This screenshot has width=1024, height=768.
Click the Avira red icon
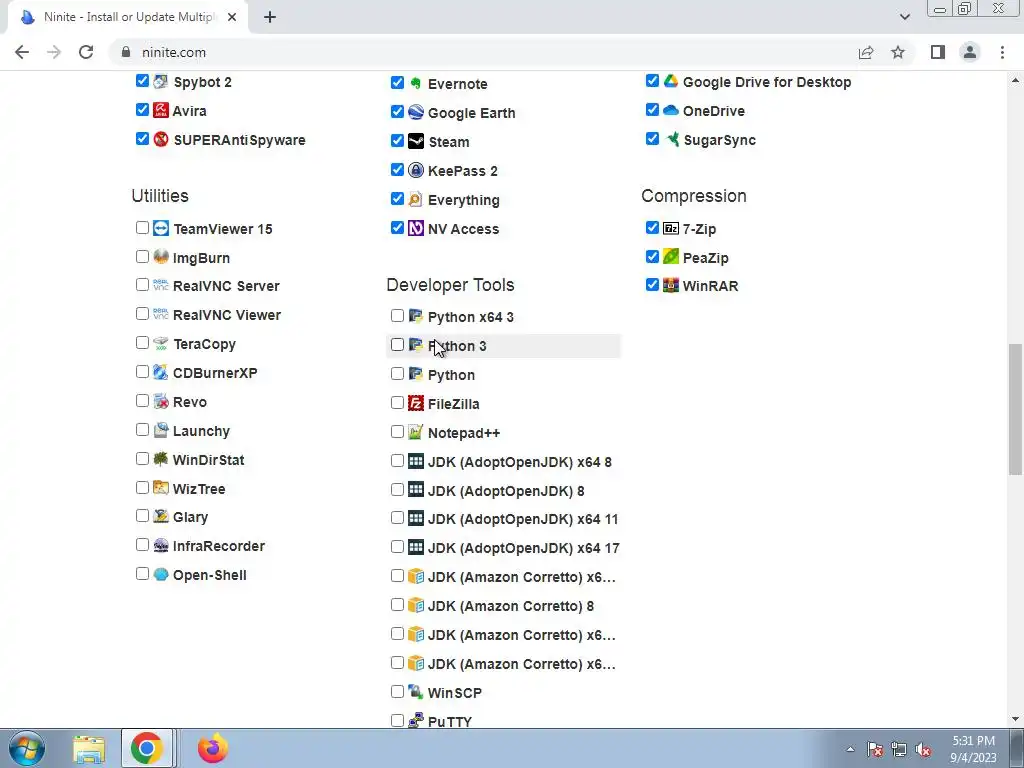pos(161,110)
